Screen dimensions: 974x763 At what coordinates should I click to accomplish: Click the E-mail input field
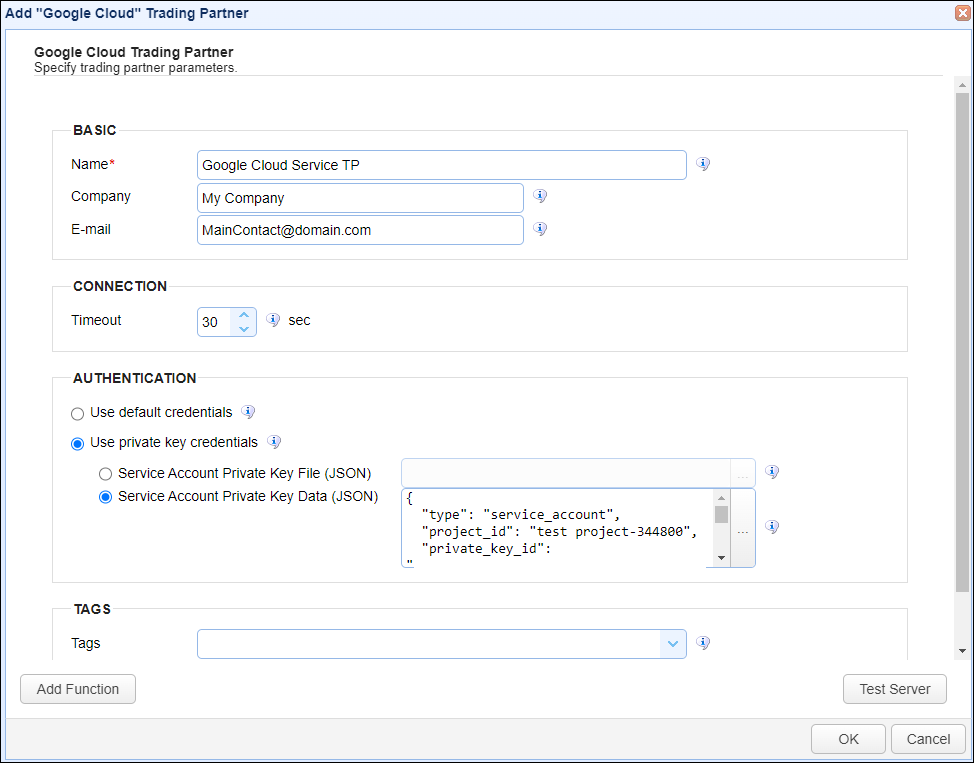[x=360, y=230]
